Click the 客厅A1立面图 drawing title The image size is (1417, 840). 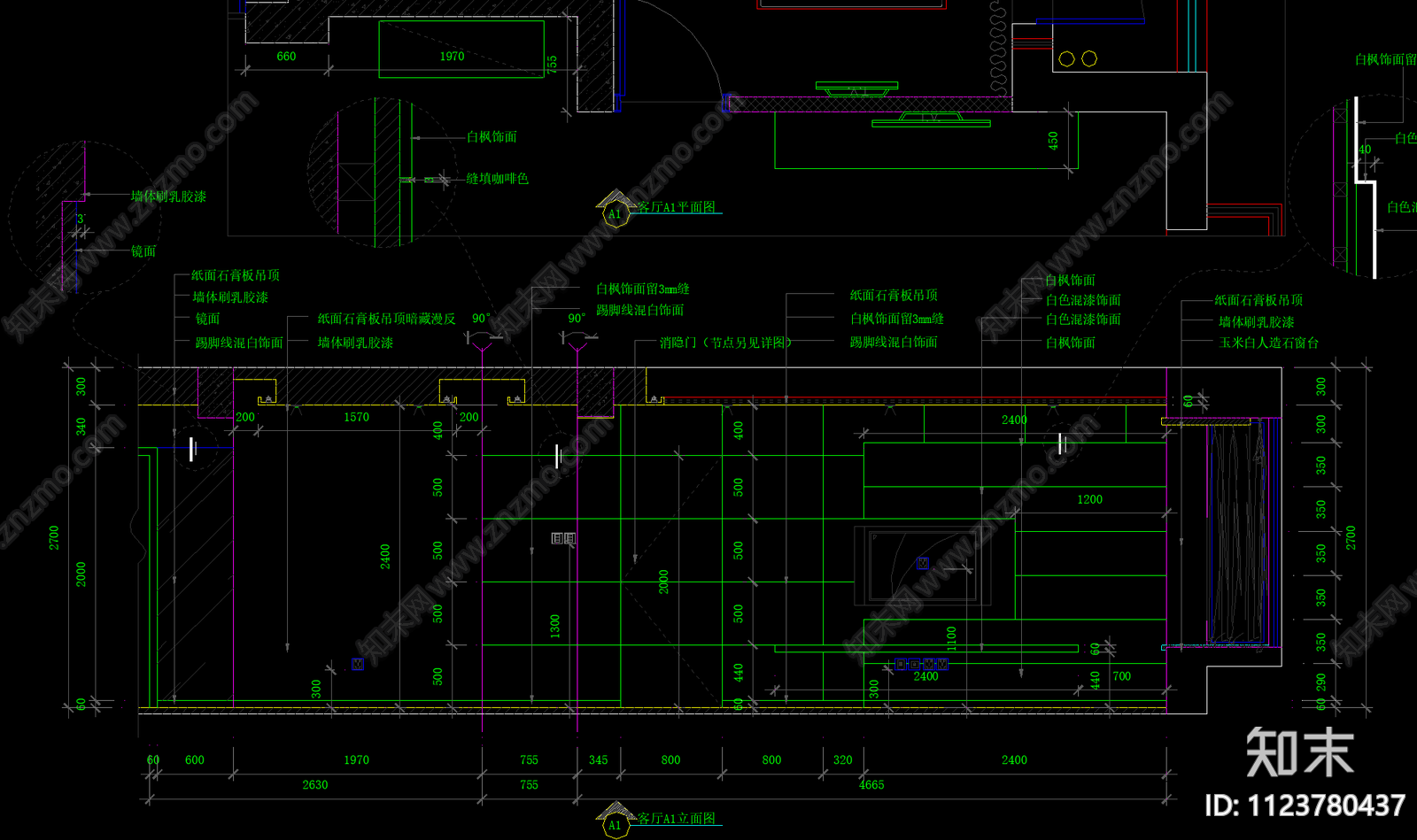pos(677,819)
